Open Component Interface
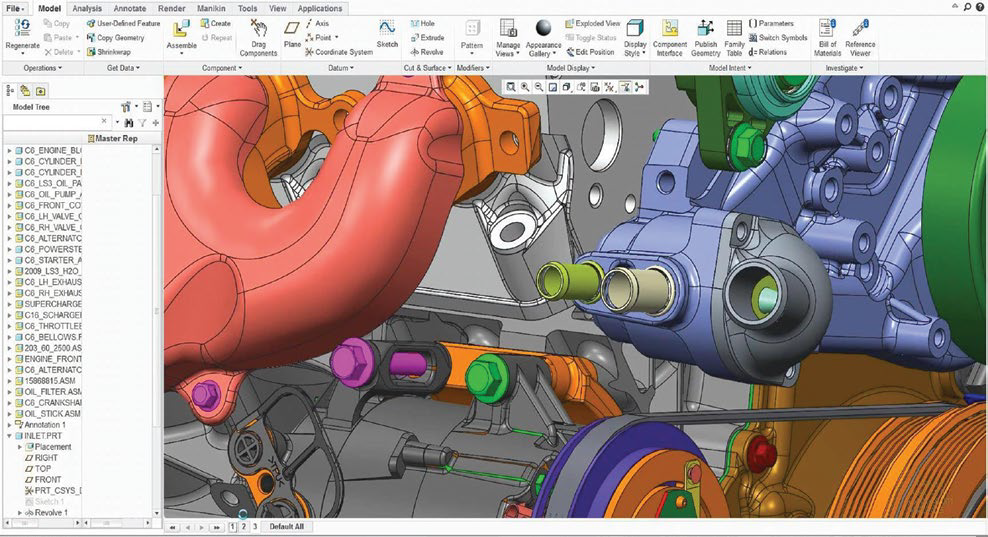988x537 pixels. tap(669, 38)
